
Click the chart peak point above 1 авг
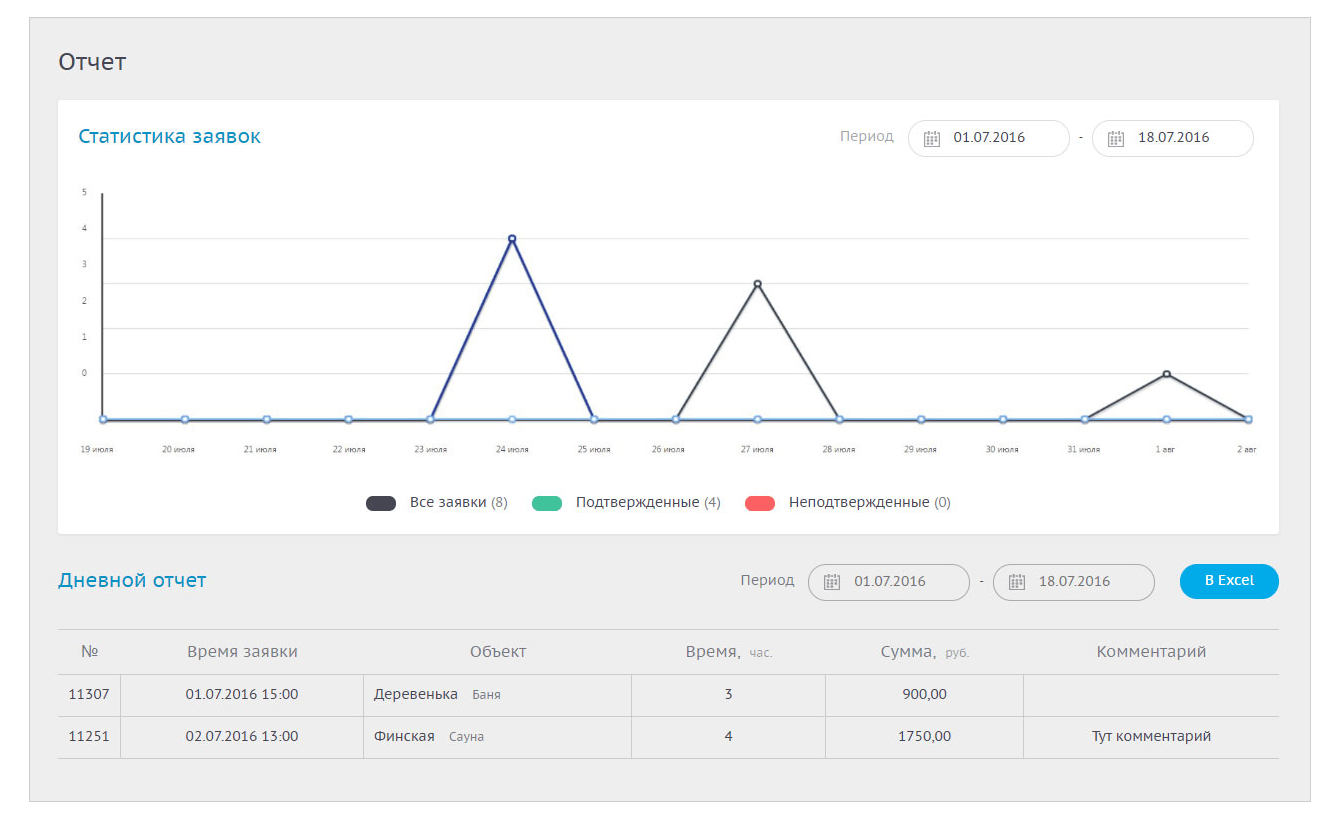[1166, 374]
